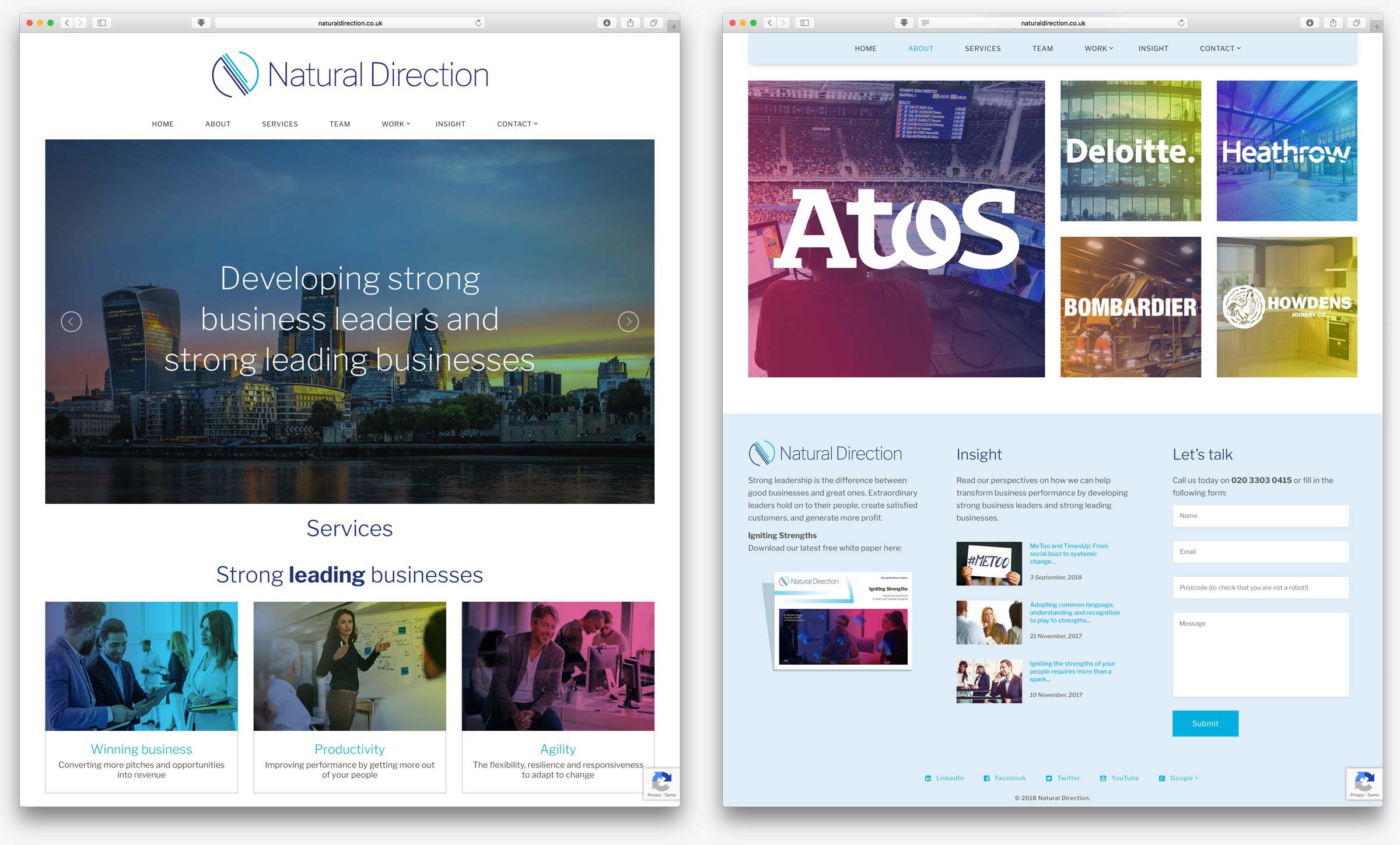Reload page in the left Safari window
Screen dimensions: 1400x845
pos(478,23)
